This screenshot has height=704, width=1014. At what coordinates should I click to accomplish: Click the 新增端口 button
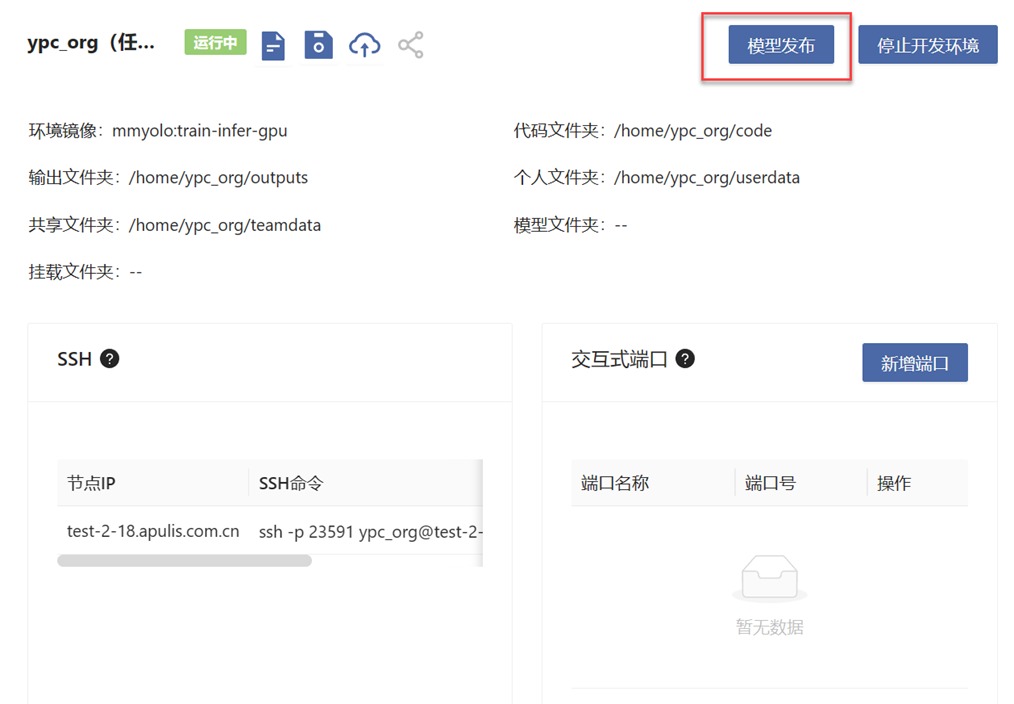(x=915, y=363)
